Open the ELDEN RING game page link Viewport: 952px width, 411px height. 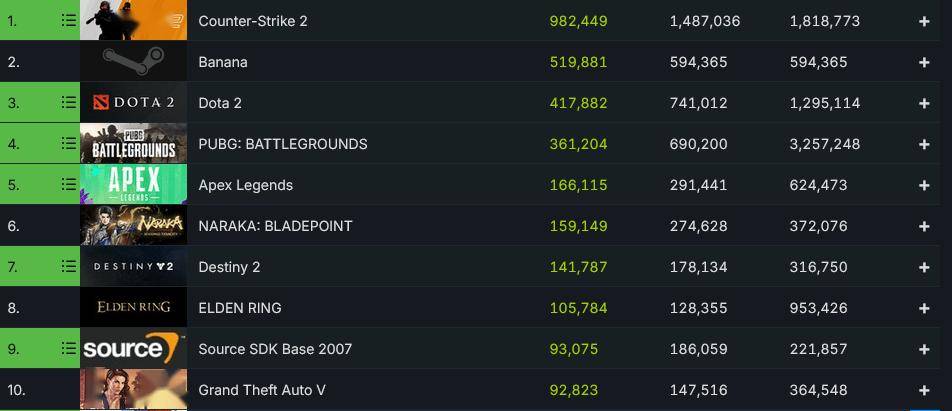tap(240, 308)
